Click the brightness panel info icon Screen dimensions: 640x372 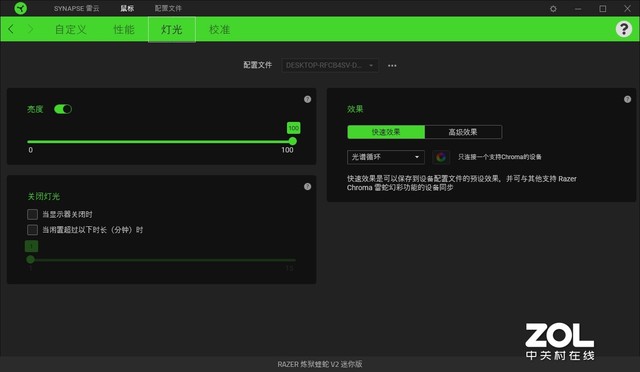[307, 99]
